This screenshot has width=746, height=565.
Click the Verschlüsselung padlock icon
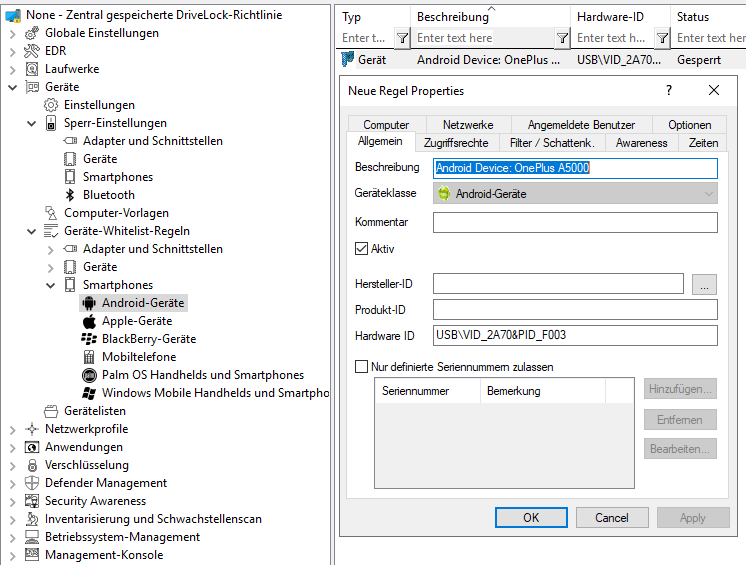(32, 465)
